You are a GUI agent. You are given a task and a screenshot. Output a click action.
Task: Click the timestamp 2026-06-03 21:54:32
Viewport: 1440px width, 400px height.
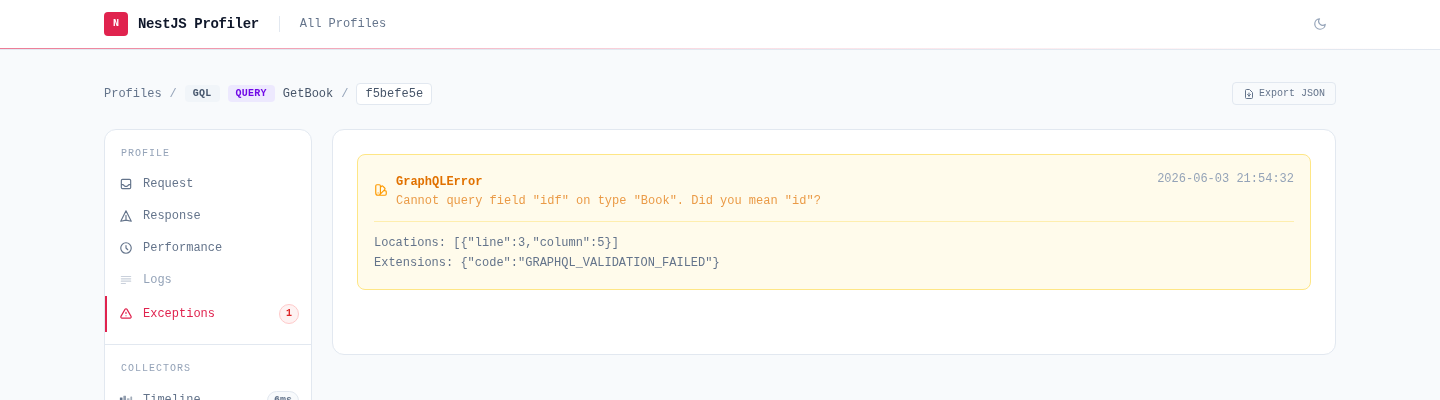click(x=1225, y=179)
